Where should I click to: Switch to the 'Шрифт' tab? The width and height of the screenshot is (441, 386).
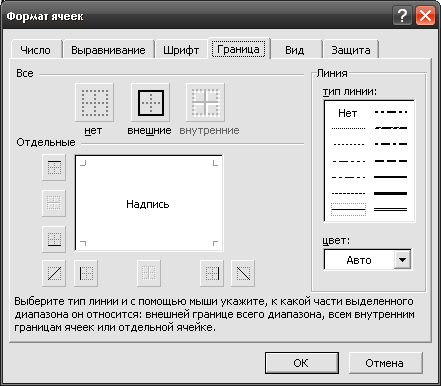[181, 50]
